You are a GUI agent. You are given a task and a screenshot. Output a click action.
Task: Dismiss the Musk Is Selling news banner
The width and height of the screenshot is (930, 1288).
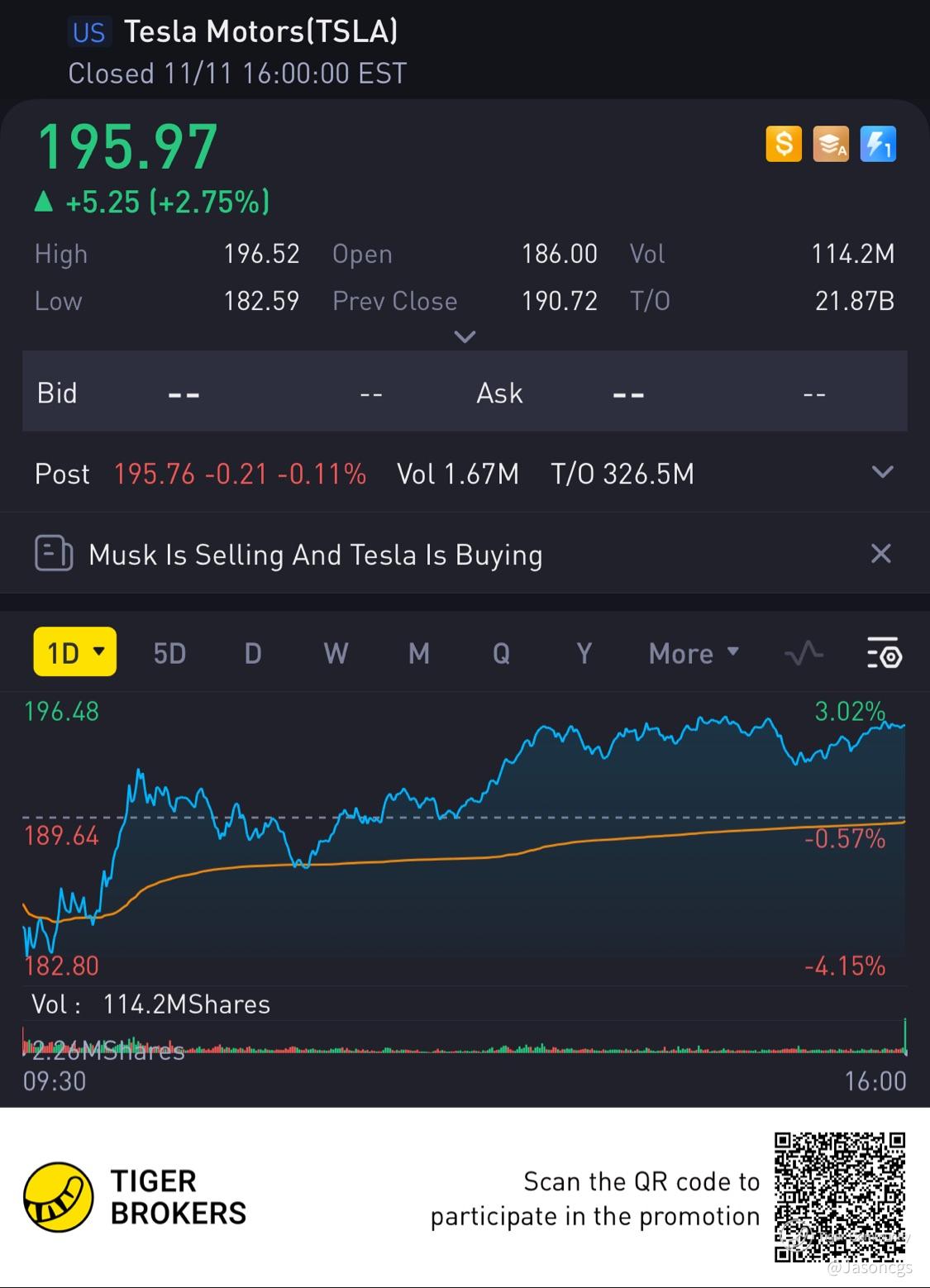881,553
